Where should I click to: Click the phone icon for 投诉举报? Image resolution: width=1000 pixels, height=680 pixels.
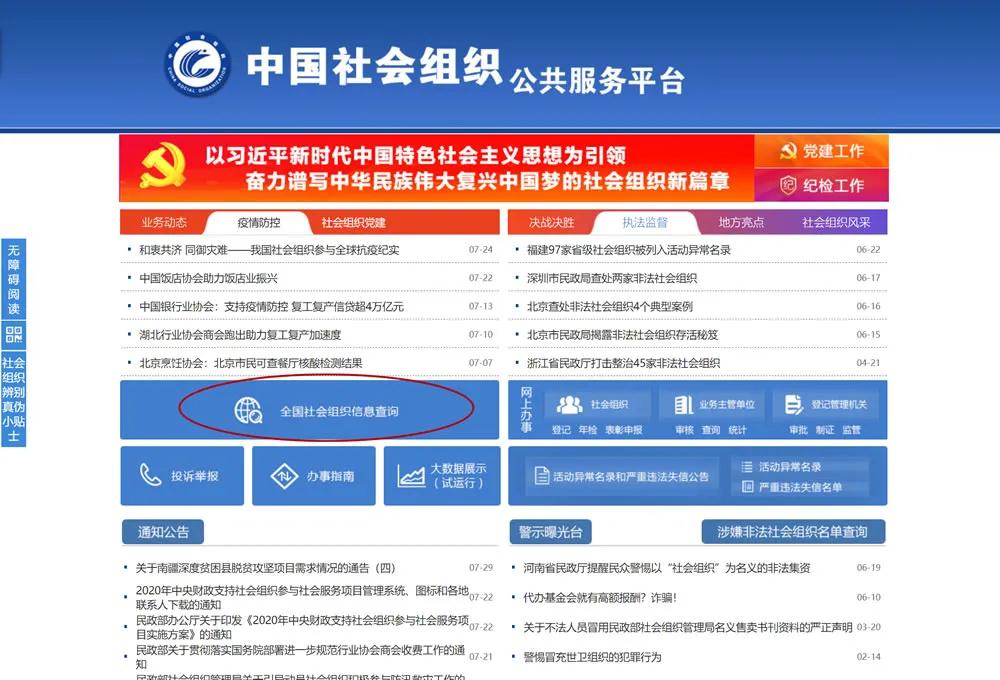click(151, 475)
